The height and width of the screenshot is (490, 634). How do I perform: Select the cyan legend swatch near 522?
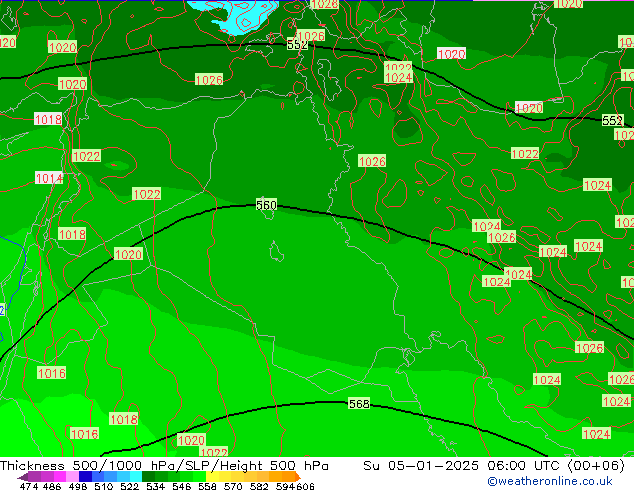click(136, 476)
